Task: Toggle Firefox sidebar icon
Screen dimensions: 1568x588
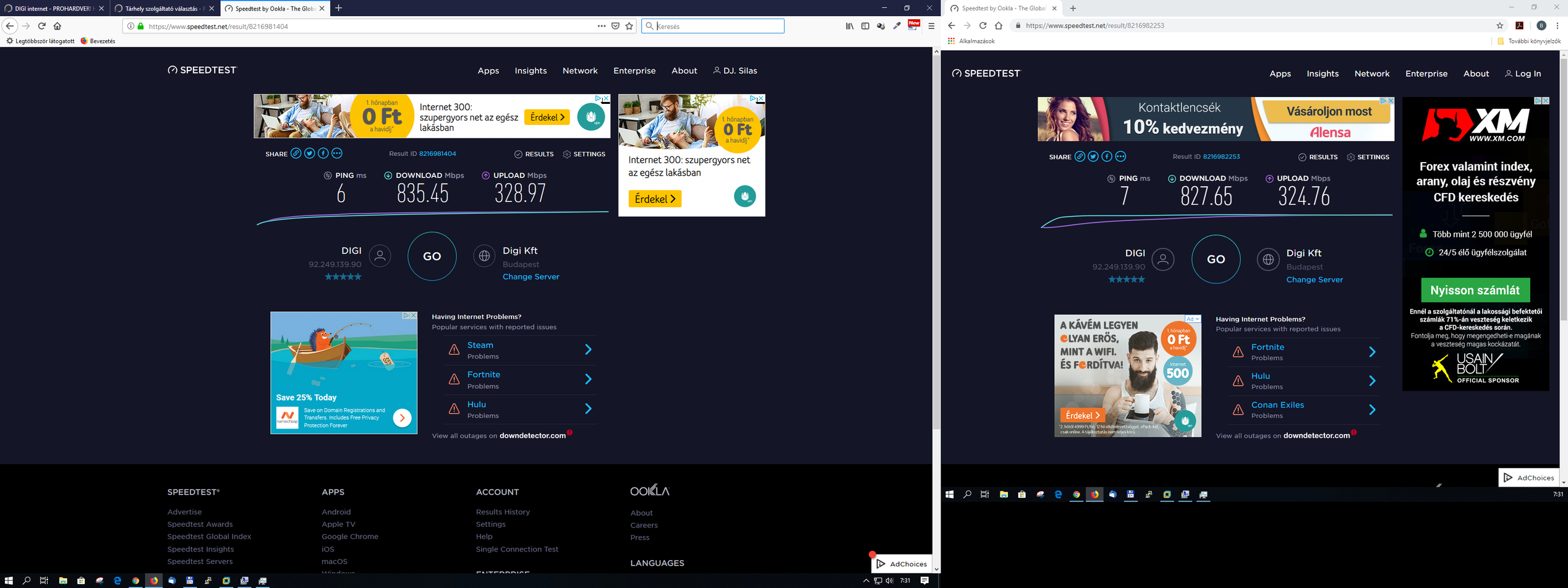Action: click(865, 26)
